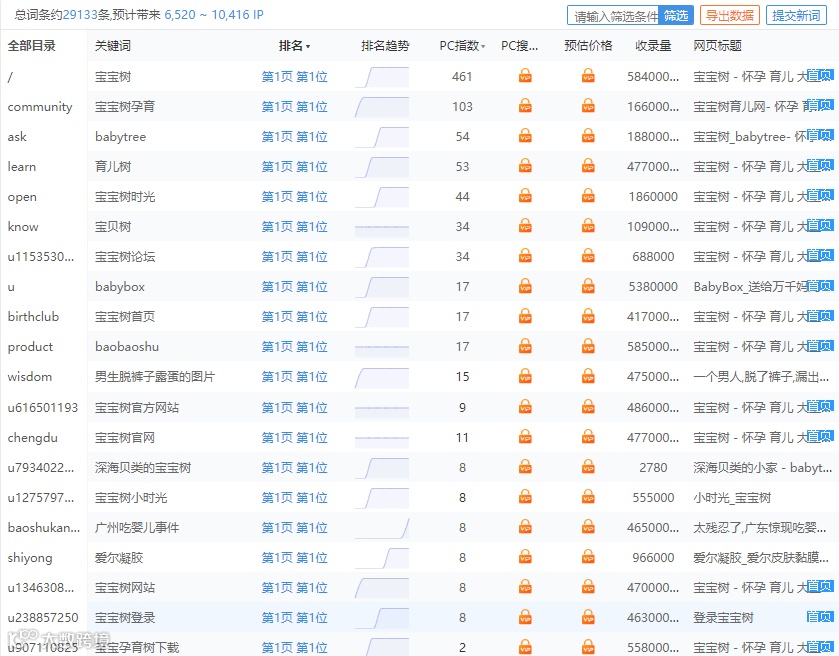Image resolution: width=839 pixels, height=656 pixels.
Task: Click PC search VIP lock in 育儿树 row
Action: [525, 165]
